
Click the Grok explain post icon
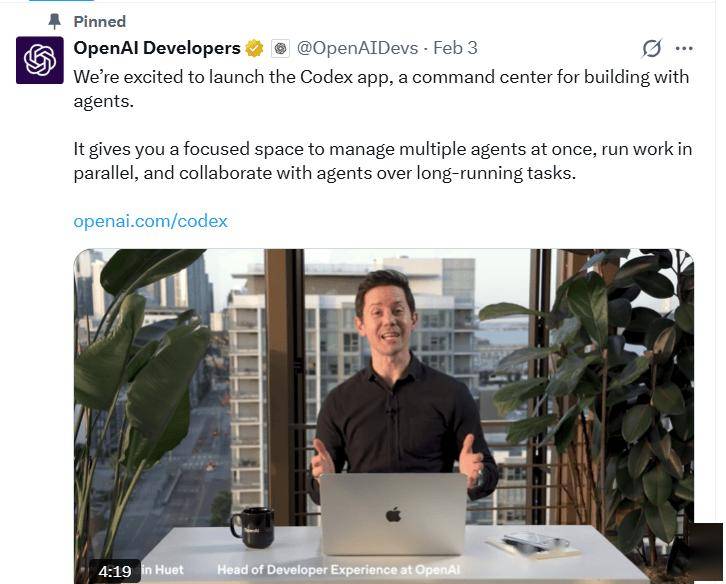tap(651, 48)
